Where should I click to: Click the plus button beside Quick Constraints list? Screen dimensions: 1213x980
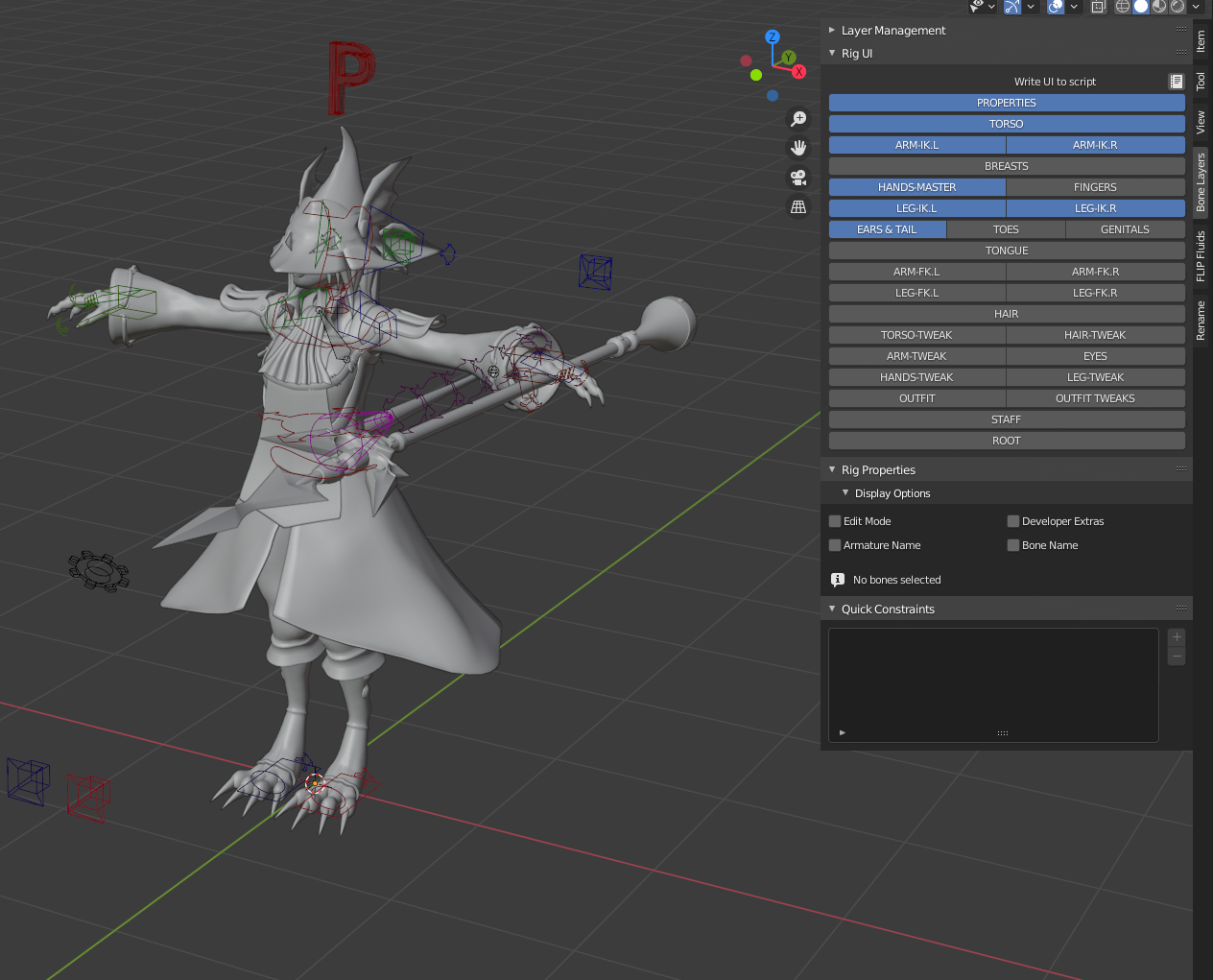pos(1177,637)
